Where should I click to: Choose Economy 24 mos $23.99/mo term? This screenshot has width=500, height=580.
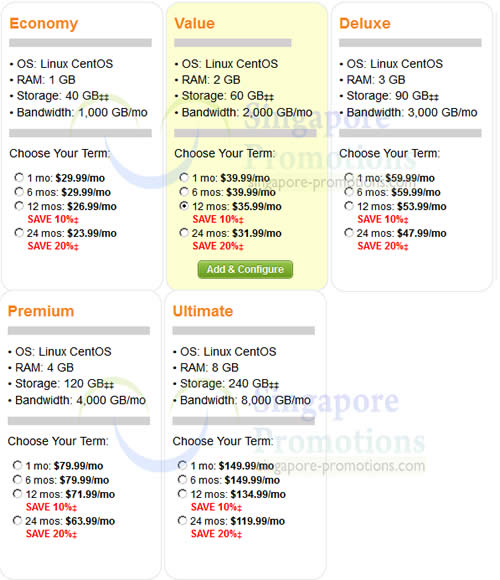pyautogui.click(x=19, y=233)
